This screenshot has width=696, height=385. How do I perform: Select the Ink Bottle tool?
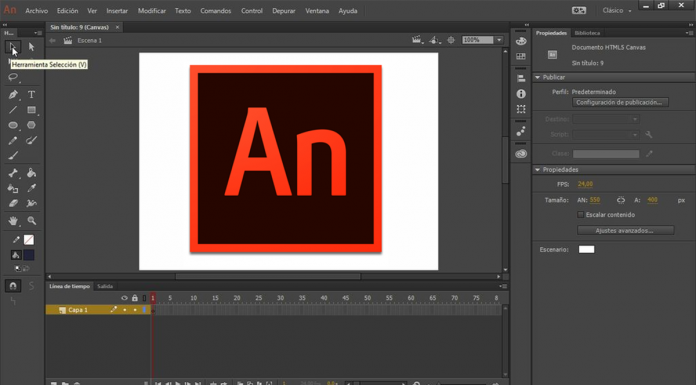coord(13,188)
